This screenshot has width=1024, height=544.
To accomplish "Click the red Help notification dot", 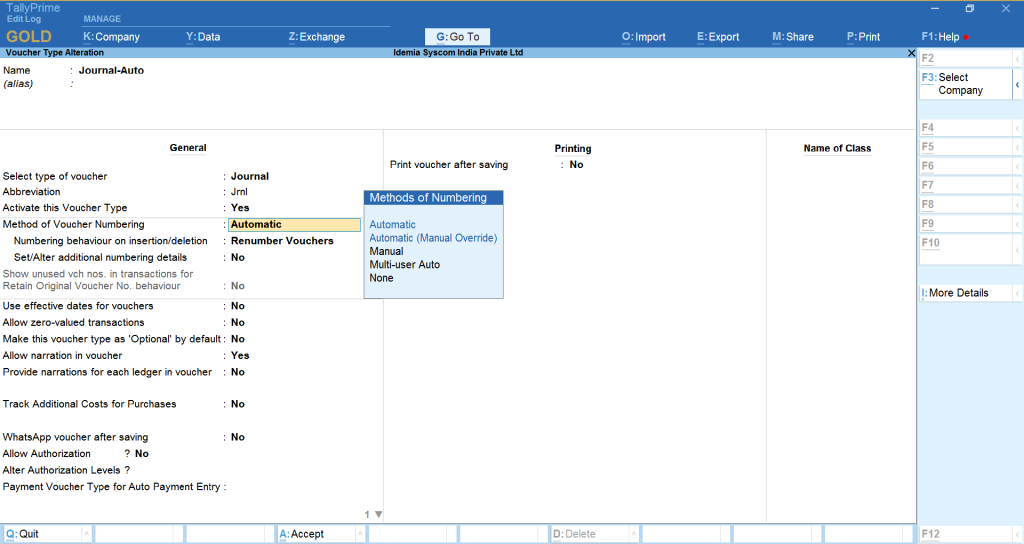I will coord(966,37).
